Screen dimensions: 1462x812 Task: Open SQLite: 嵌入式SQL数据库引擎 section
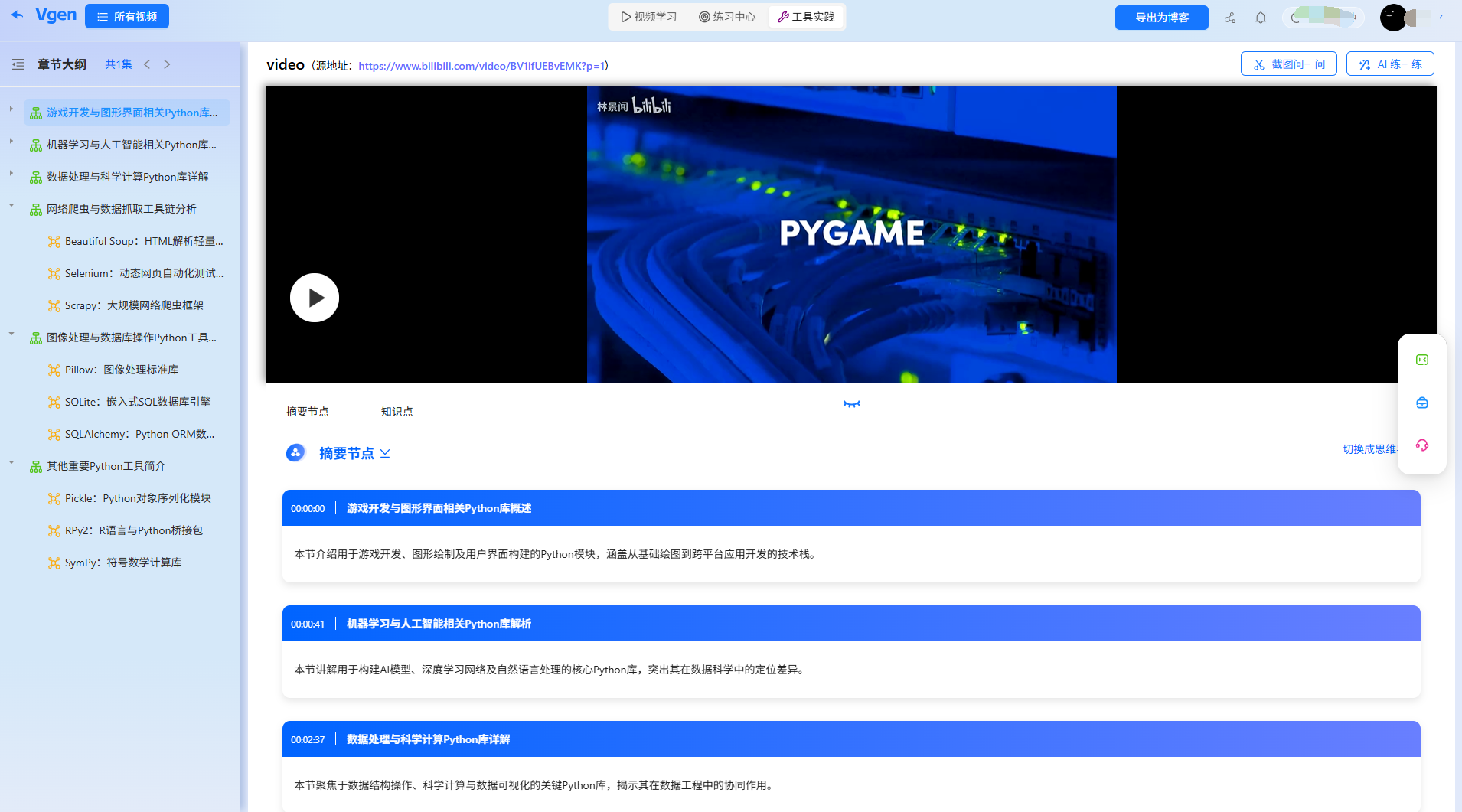coord(136,402)
